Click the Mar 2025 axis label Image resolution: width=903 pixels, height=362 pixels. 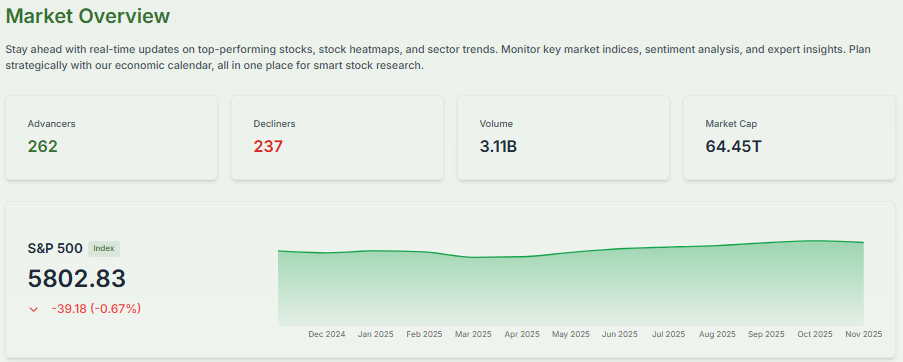pos(473,334)
